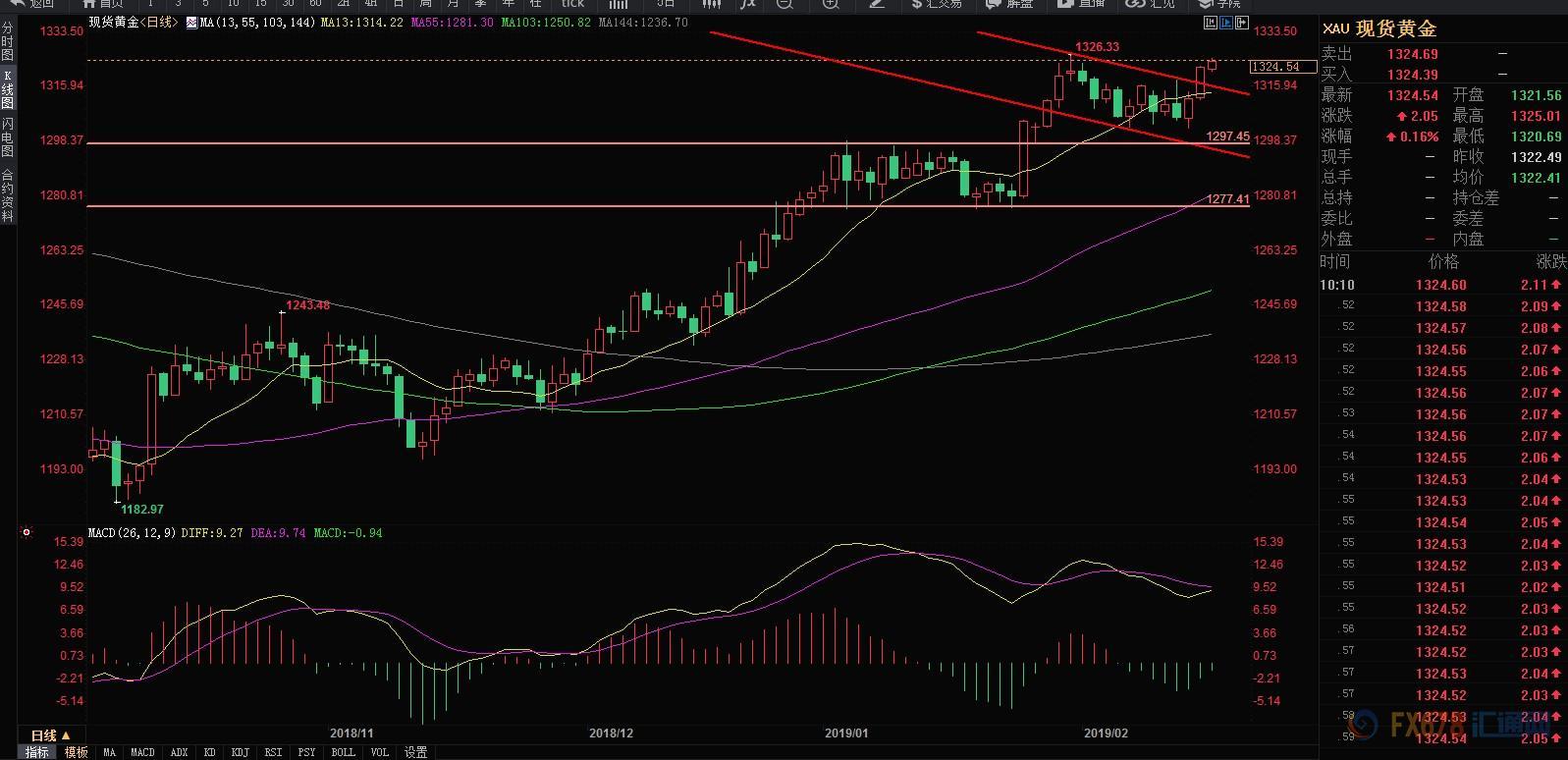Select the horizontal line labeled 1297.45
This screenshot has width=1568, height=760.
668,143
